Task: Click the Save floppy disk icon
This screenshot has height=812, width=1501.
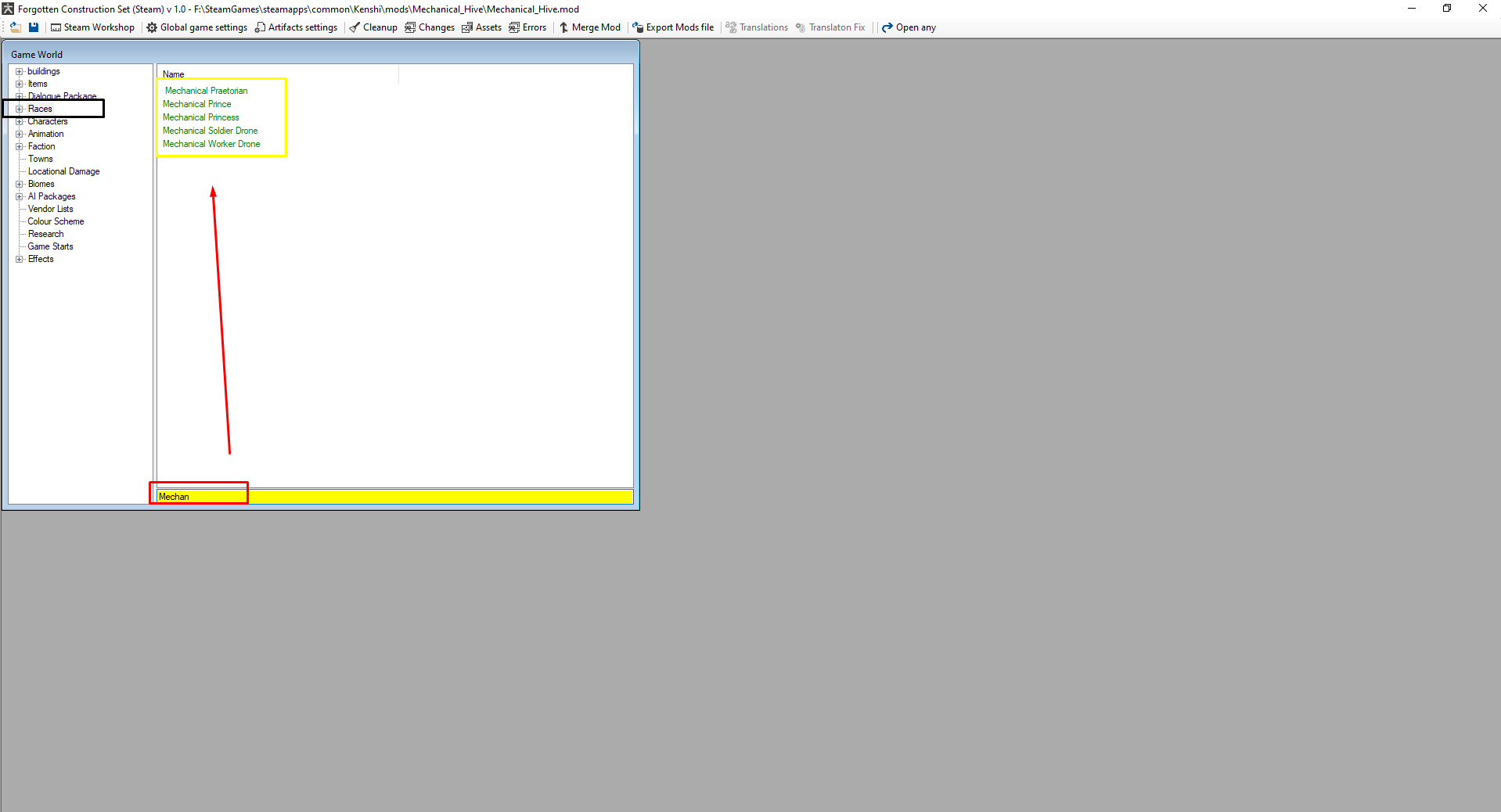Action: click(x=34, y=27)
